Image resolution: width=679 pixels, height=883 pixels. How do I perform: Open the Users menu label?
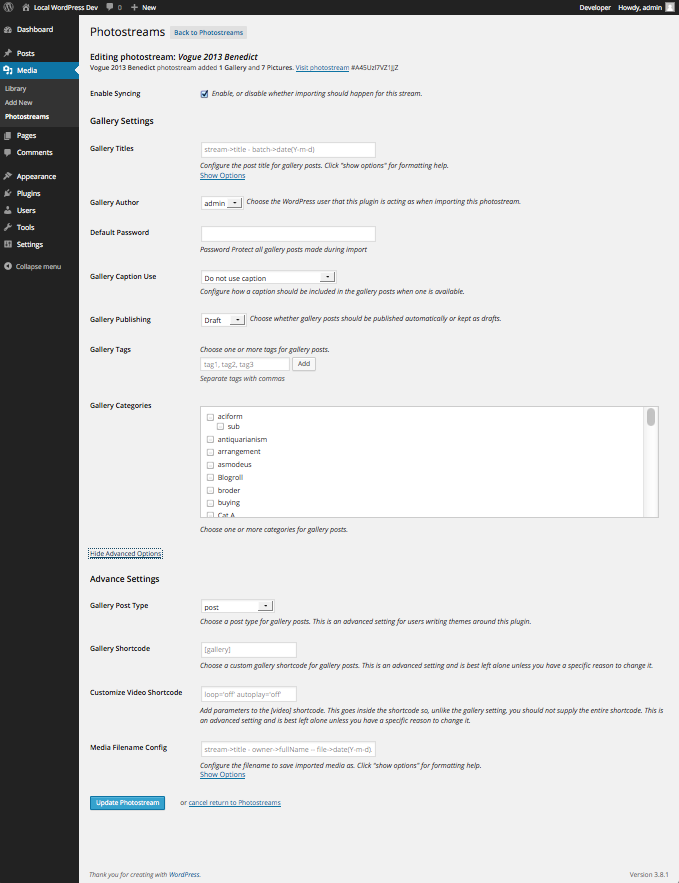(x=26, y=210)
